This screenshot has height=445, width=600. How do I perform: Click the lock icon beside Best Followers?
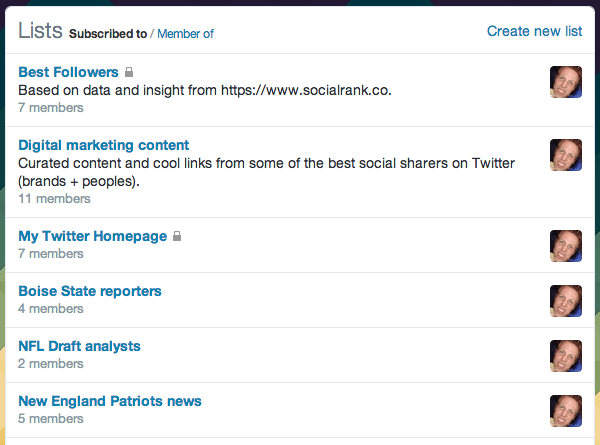point(129,72)
